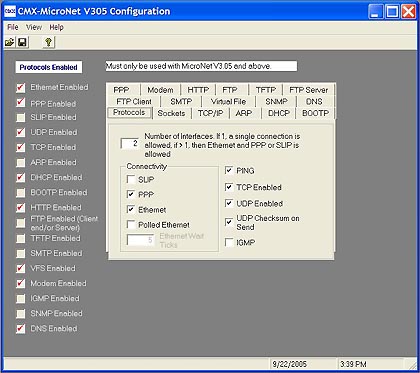Toggle the sidebar UDP Enabled checkbox
The width and height of the screenshot is (420, 373).
tap(21, 133)
